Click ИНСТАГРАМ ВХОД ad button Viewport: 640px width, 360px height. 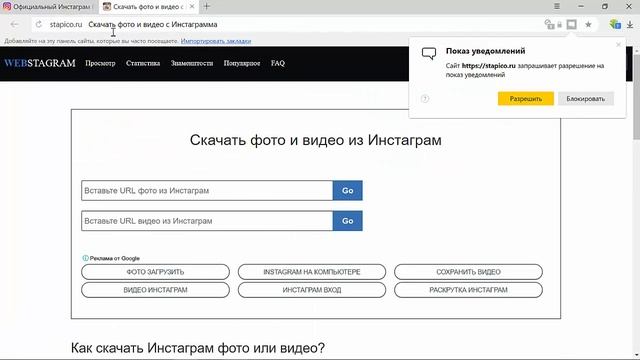tap(312, 290)
